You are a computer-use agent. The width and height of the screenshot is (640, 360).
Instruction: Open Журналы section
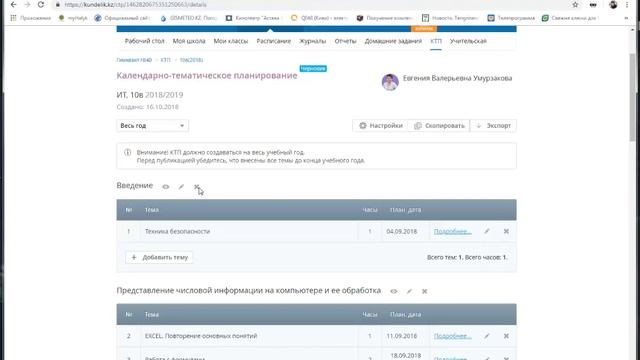pyautogui.click(x=313, y=41)
